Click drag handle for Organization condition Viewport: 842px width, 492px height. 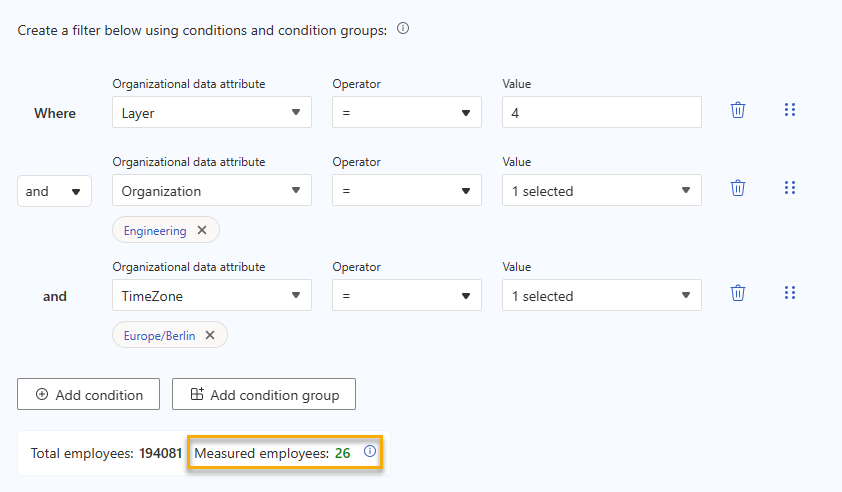coord(790,188)
